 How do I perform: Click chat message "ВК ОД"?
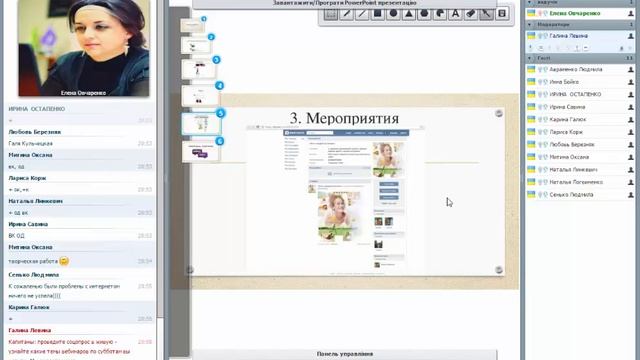pyautogui.click(x=16, y=236)
